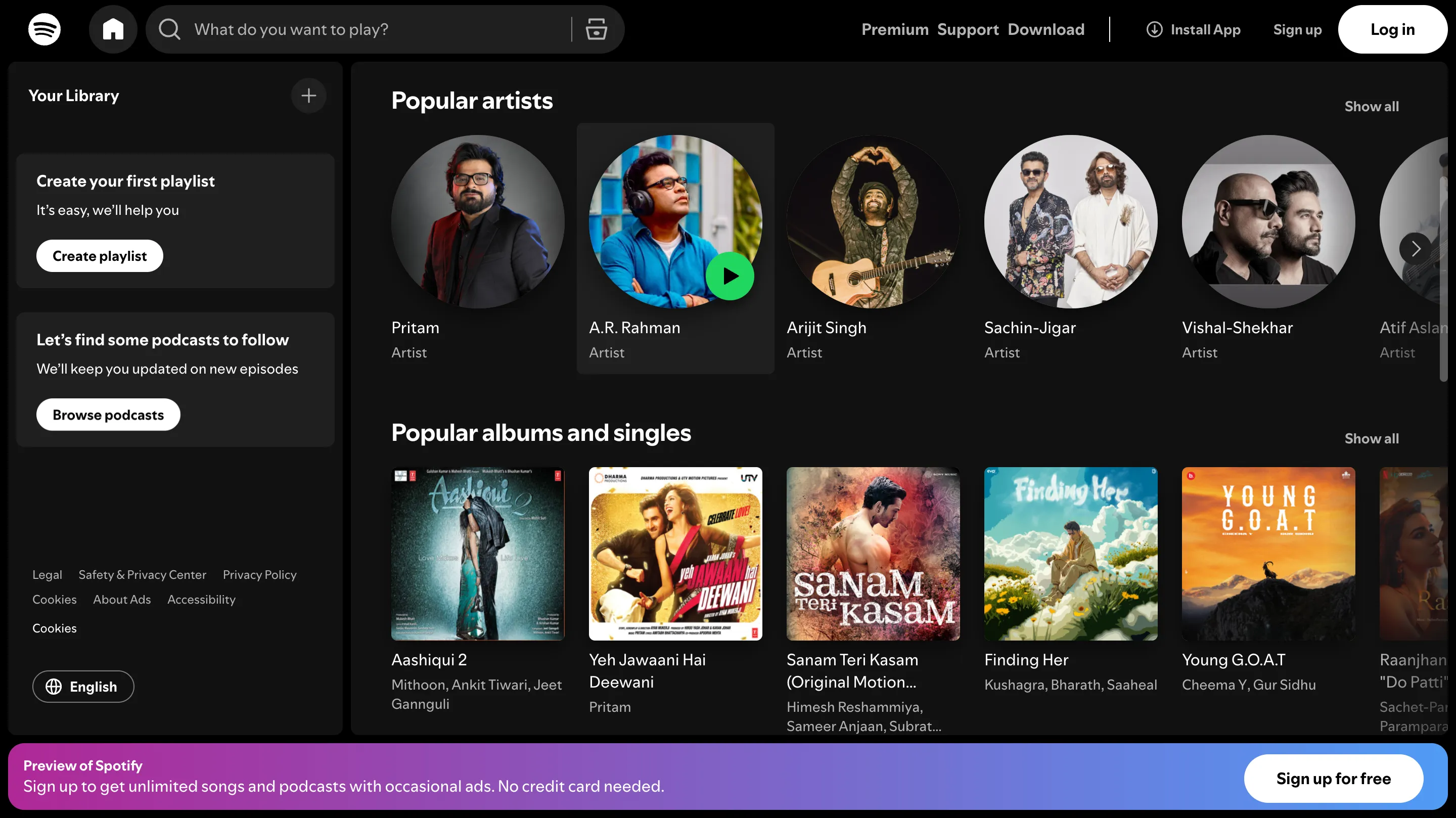Click the Young G.O.A.T title text
This screenshot has height=818, width=1456.
[x=1234, y=660]
